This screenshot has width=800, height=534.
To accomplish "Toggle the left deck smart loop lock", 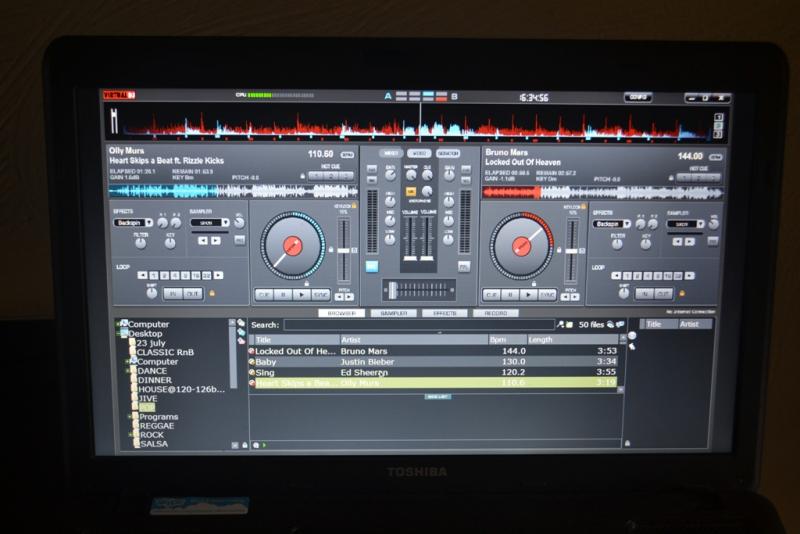I will pos(212,293).
